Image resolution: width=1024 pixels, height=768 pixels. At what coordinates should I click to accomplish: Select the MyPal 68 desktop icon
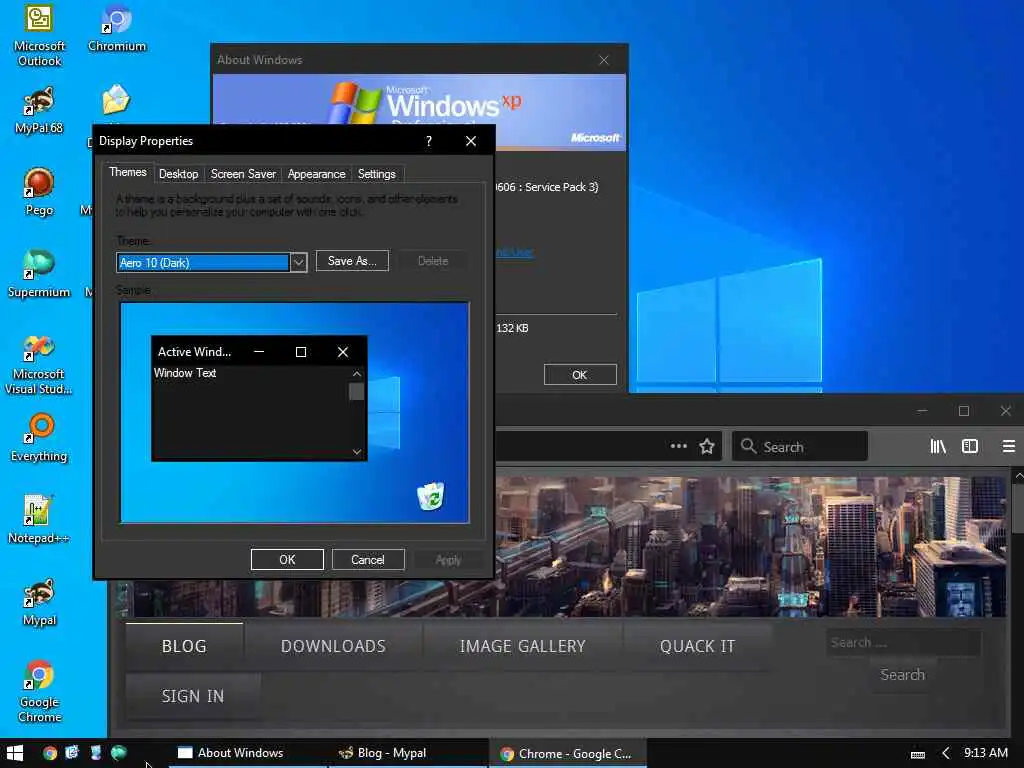39,110
